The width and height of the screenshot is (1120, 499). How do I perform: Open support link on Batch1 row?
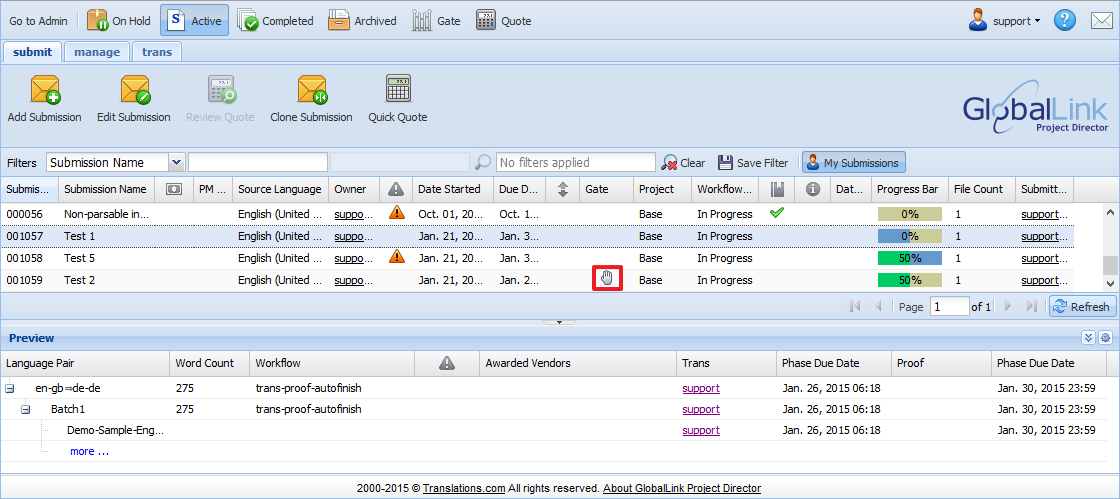click(701, 410)
